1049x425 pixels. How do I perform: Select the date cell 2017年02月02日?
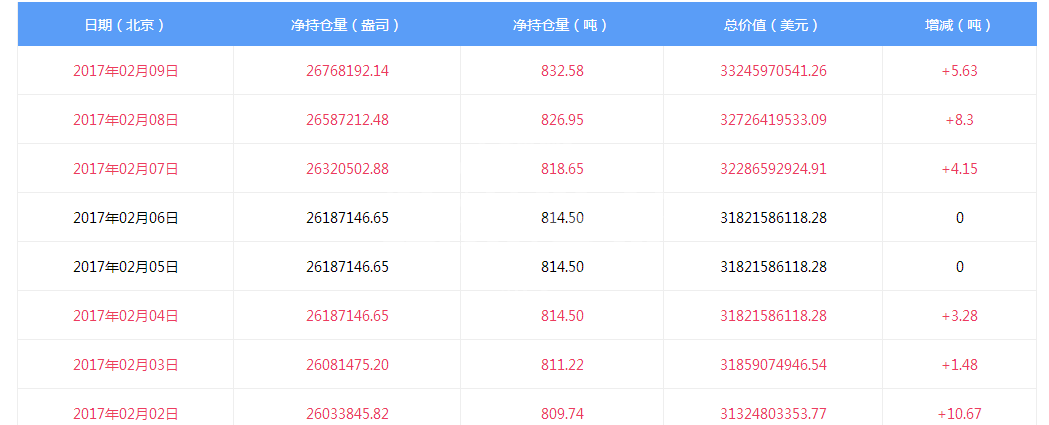(125, 414)
